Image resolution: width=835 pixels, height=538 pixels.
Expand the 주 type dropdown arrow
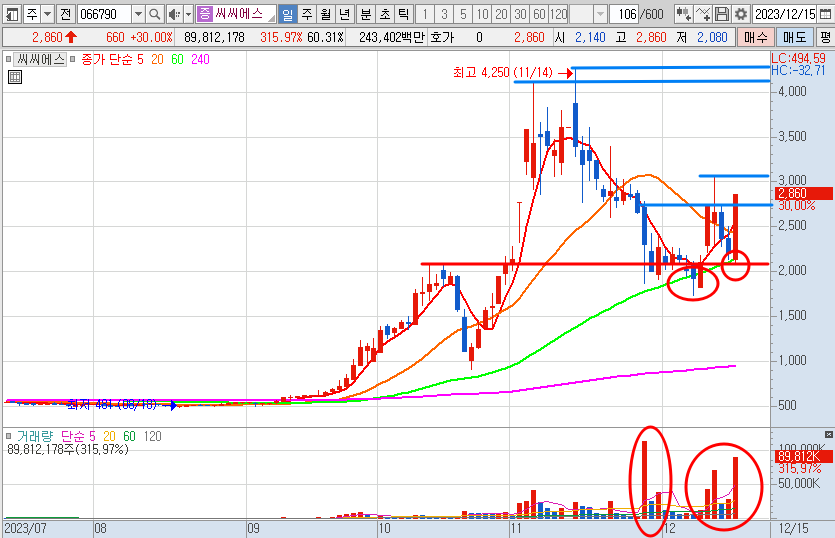[47, 14]
